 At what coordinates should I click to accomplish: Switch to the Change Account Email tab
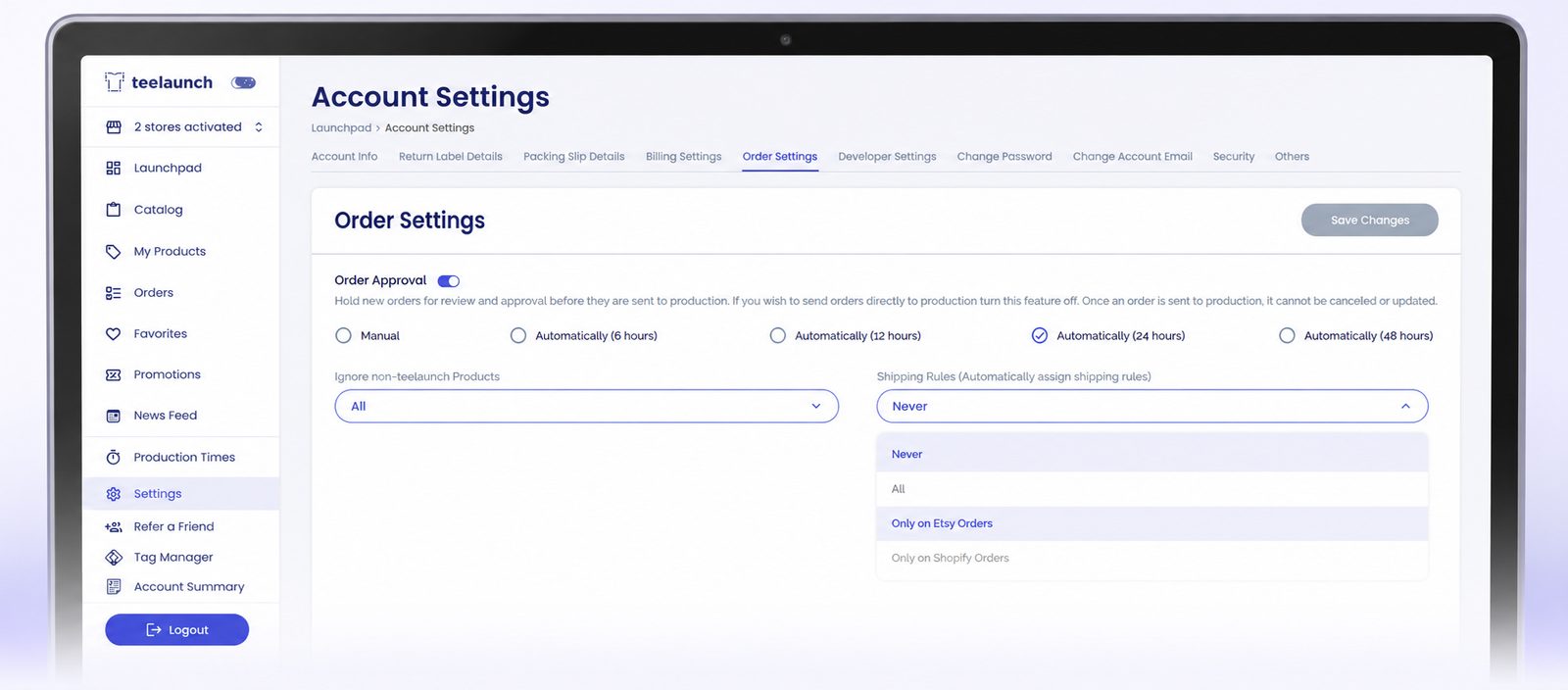click(x=1133, y=157)
